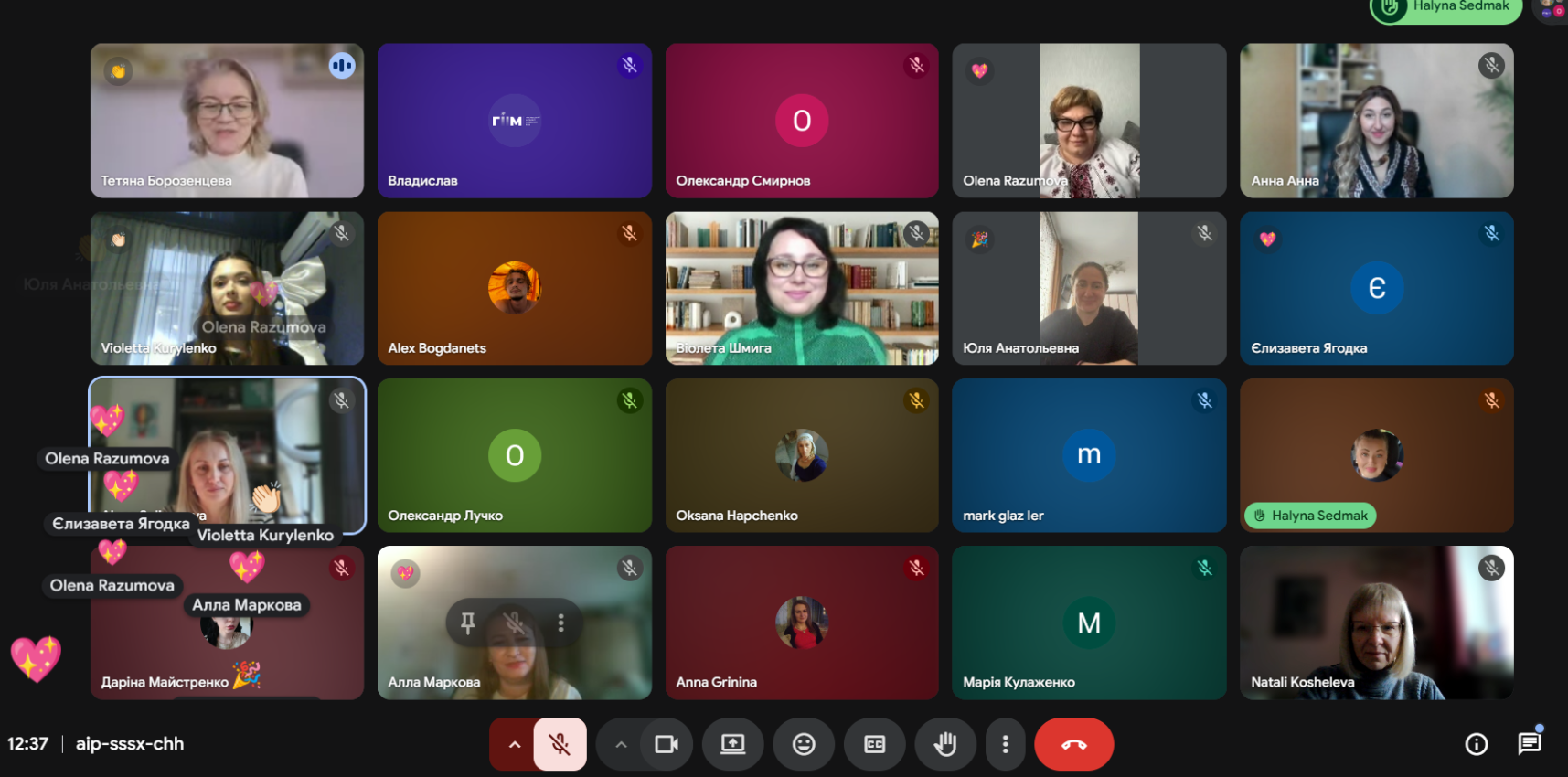The width and height of the screenshot is (1568, 777).
Task: Open meeting details info icon
Action: point(1476,744)
